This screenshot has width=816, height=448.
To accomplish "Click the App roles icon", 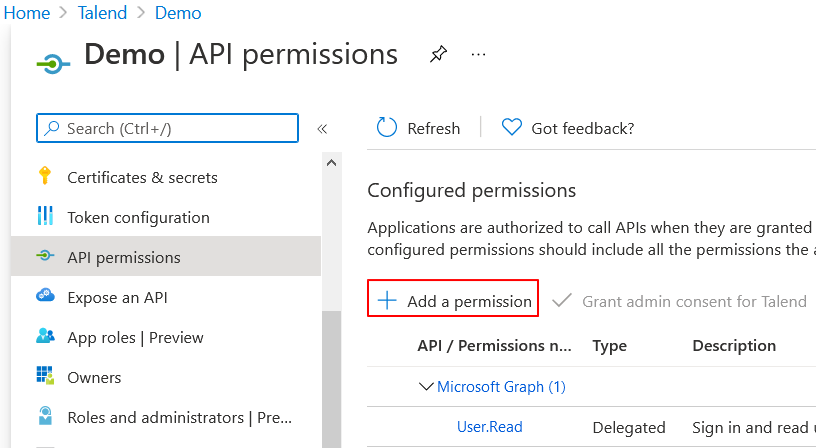I will (45, 337).
